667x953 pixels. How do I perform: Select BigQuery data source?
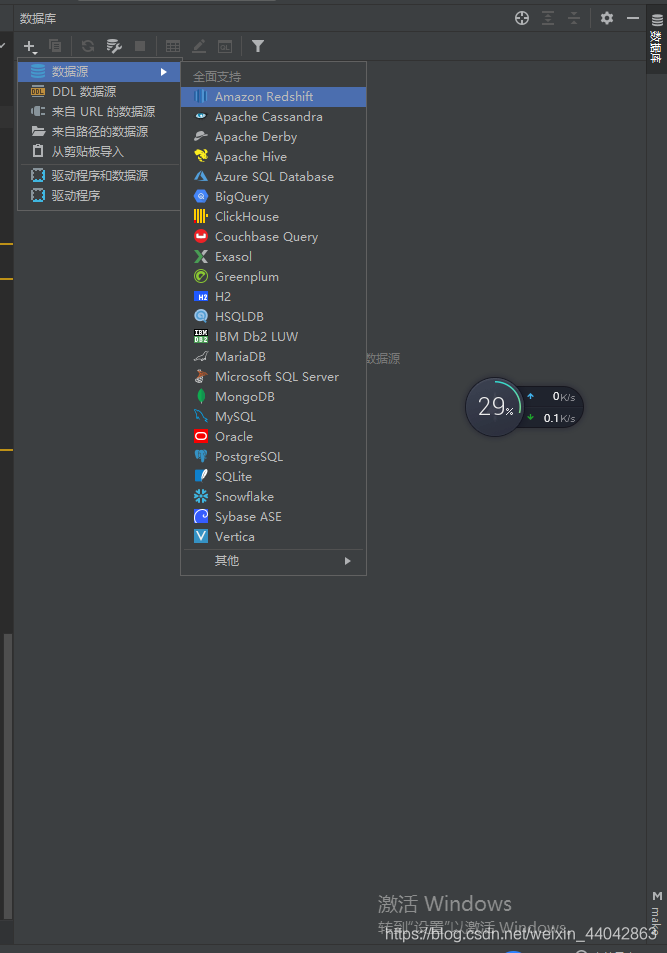click(x=274, y=197)
